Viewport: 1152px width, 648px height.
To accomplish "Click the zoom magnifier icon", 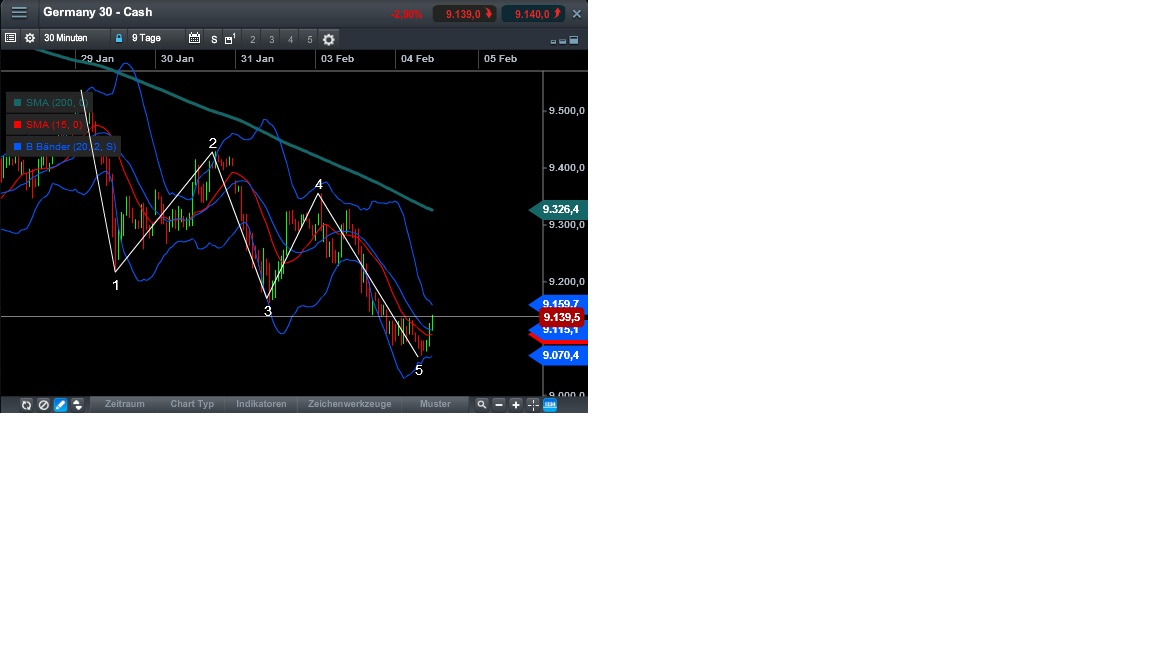I will pos(482,404).
